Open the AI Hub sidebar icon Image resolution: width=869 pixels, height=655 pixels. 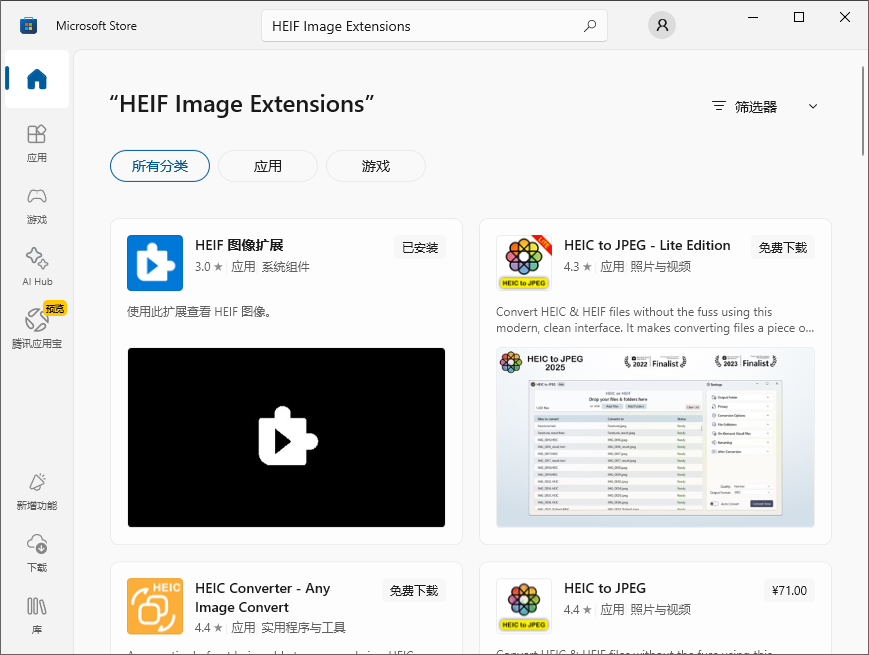click(36, 264)
